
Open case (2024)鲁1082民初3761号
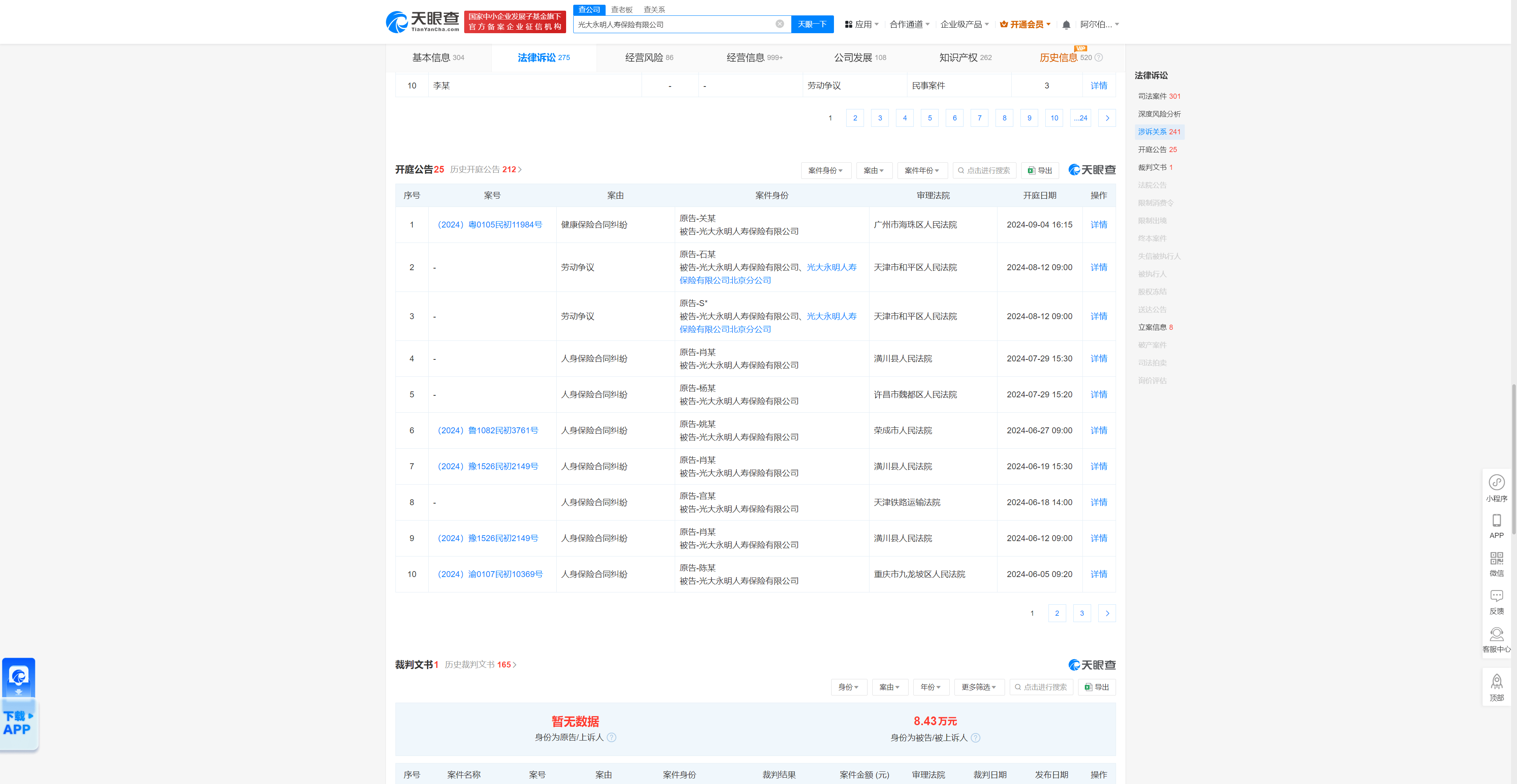[487, 430]
